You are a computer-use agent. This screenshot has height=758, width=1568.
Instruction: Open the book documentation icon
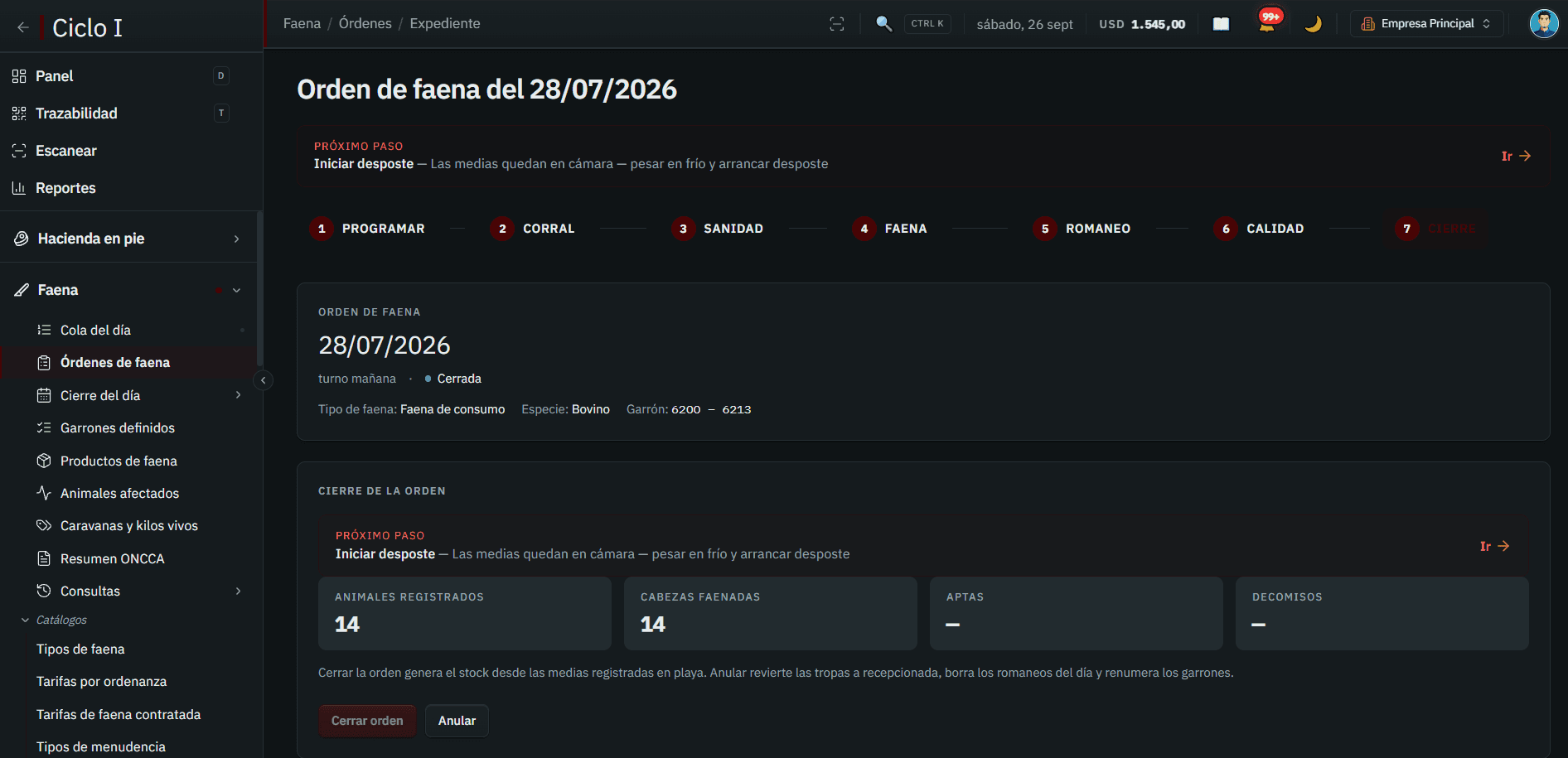click(x=1221, y=24)
